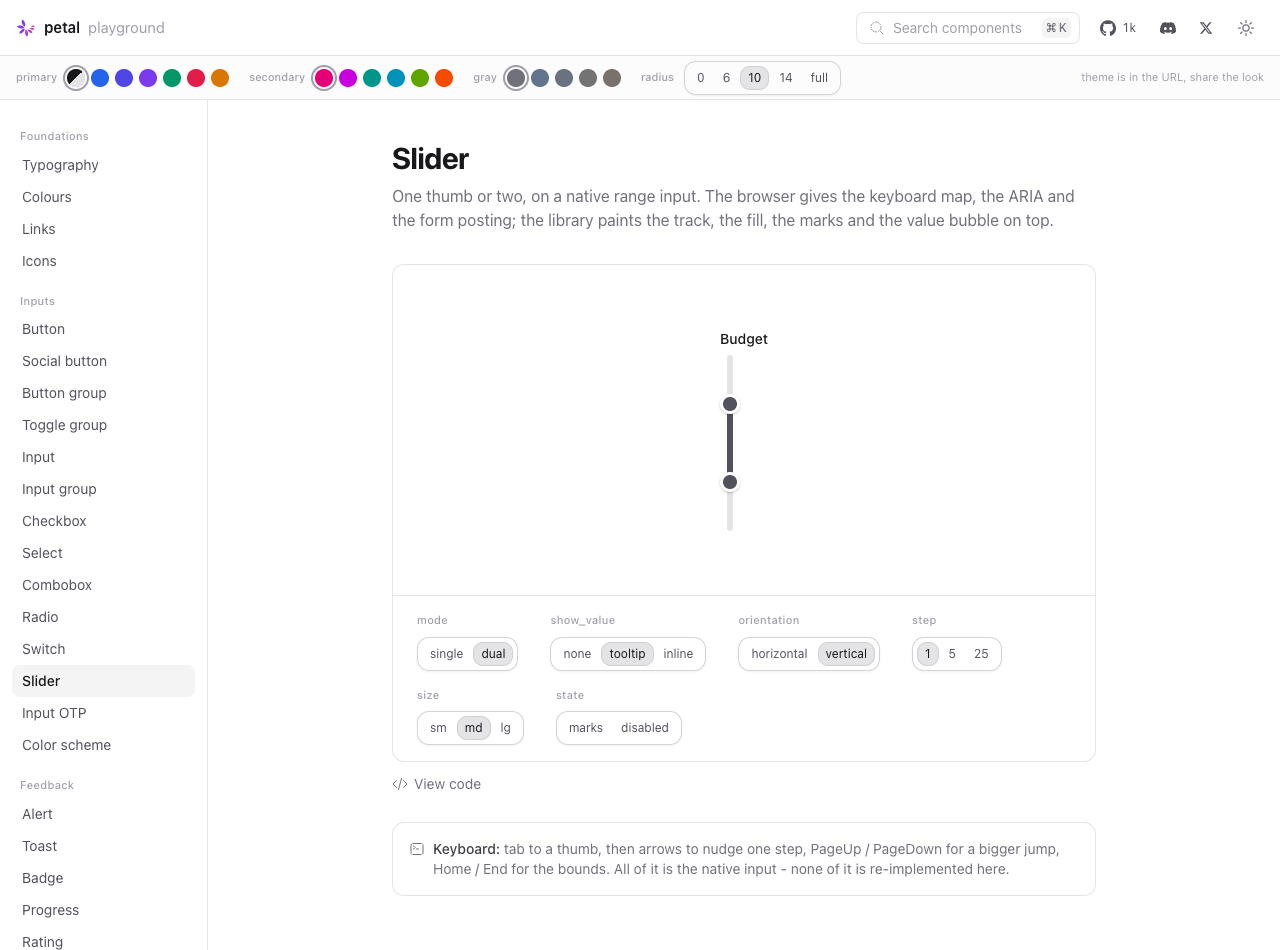Toggle the marks state option
This screenshot has height=950, width=1280.
(x=586, y=728)
